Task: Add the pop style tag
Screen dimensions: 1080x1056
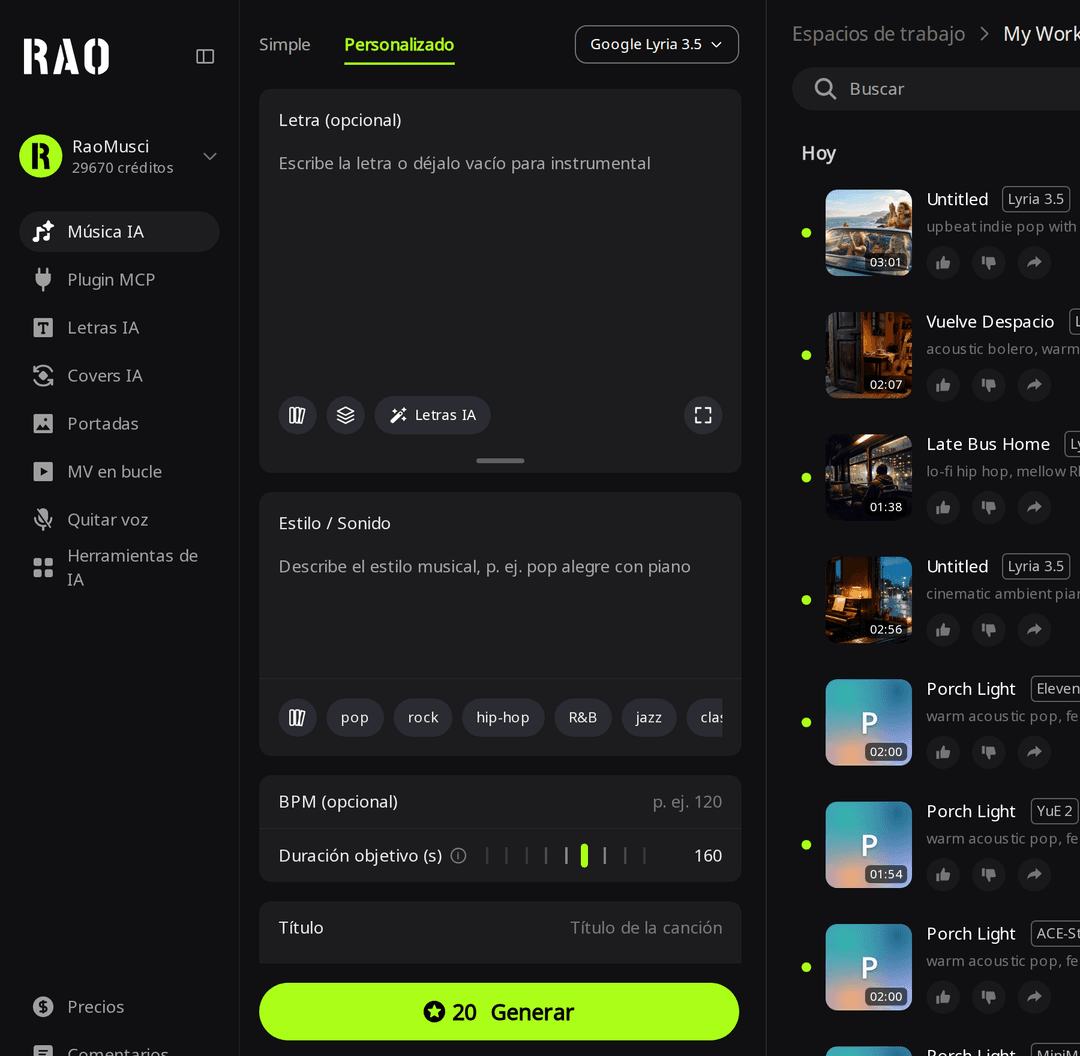Action: pos(355,717)
